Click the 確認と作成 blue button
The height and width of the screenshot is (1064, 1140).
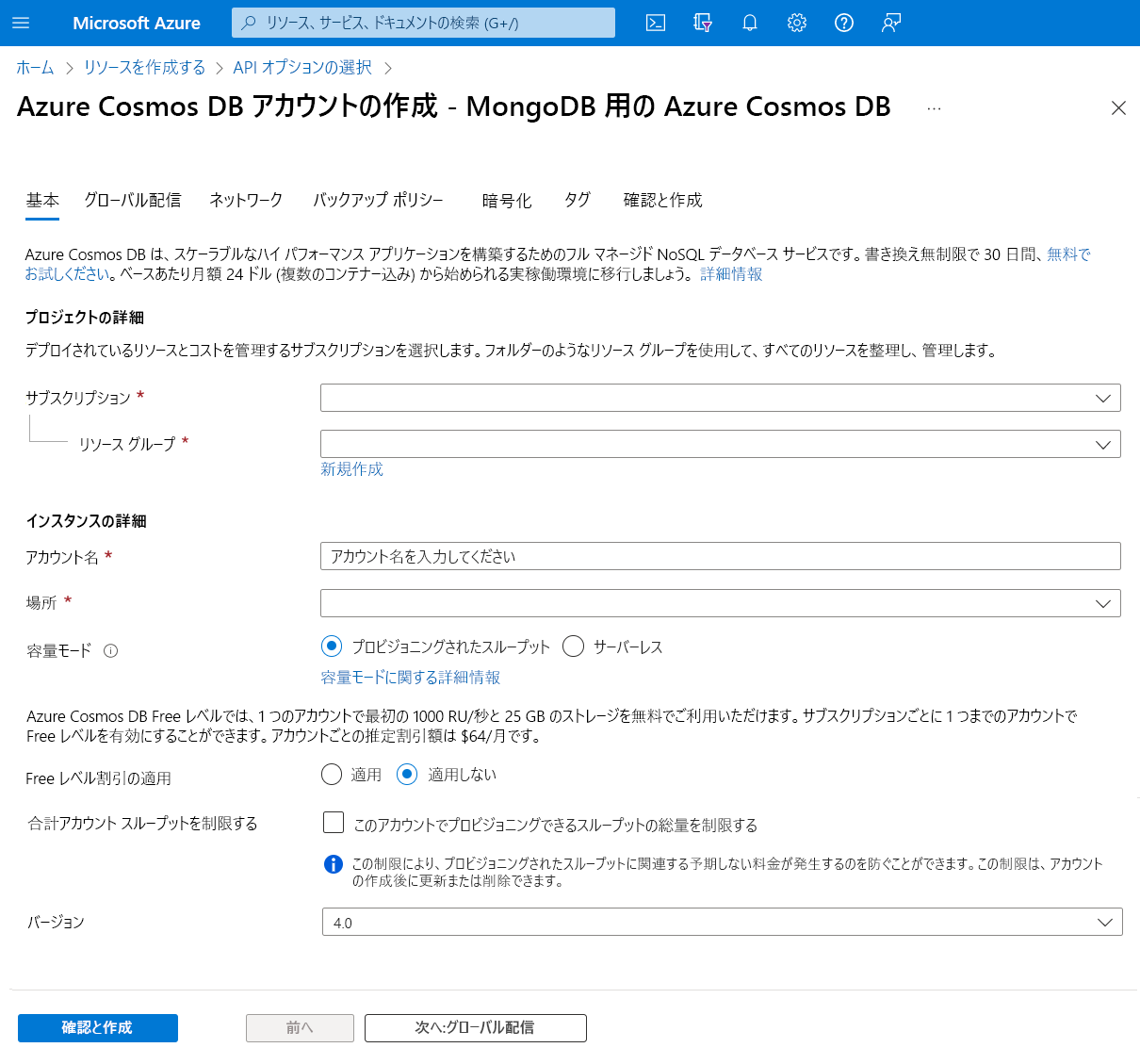(98, 1028)
